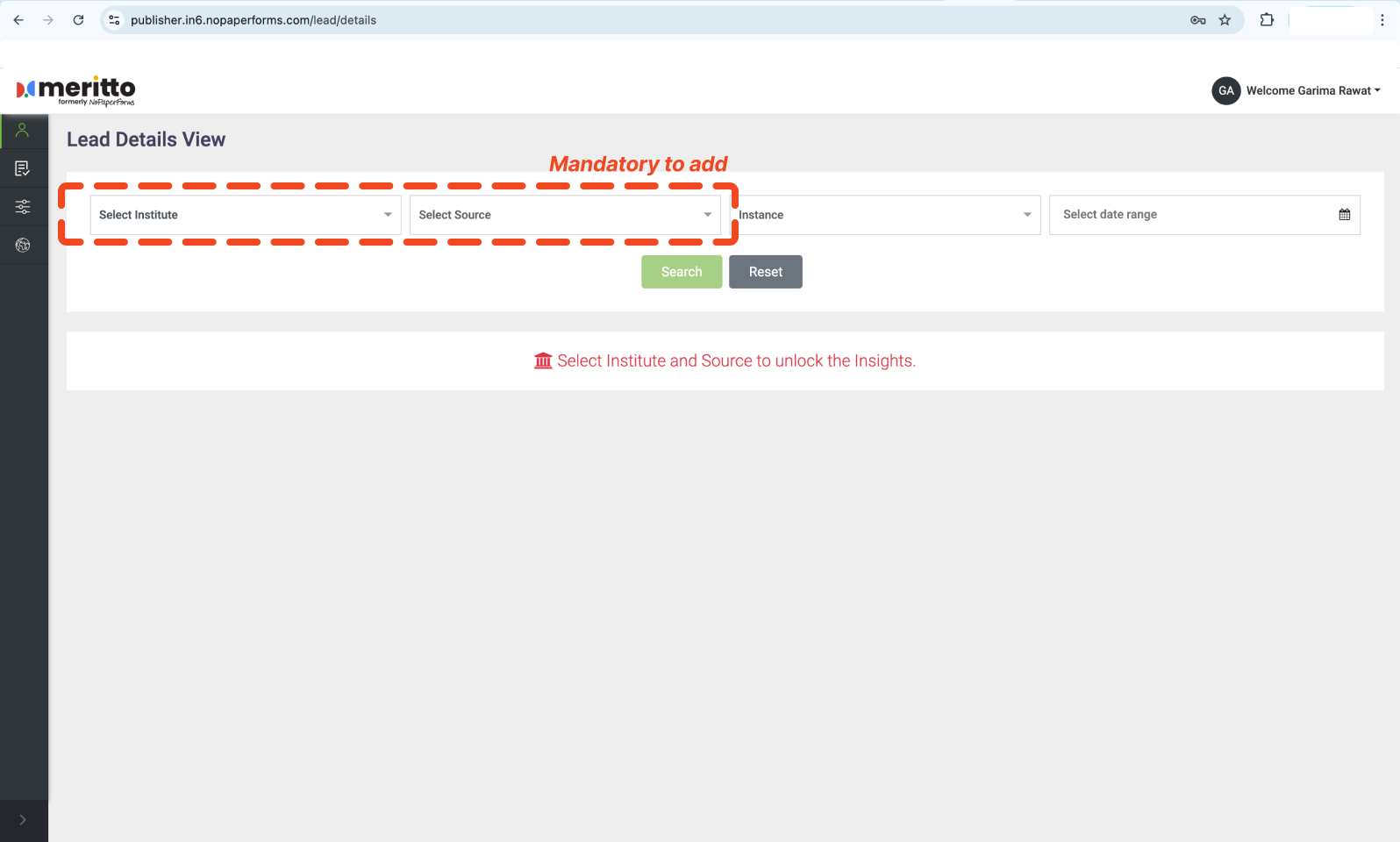1400x842 pixels.
Task: Click the globe sidebar icon
Action: tap(23, 245)
